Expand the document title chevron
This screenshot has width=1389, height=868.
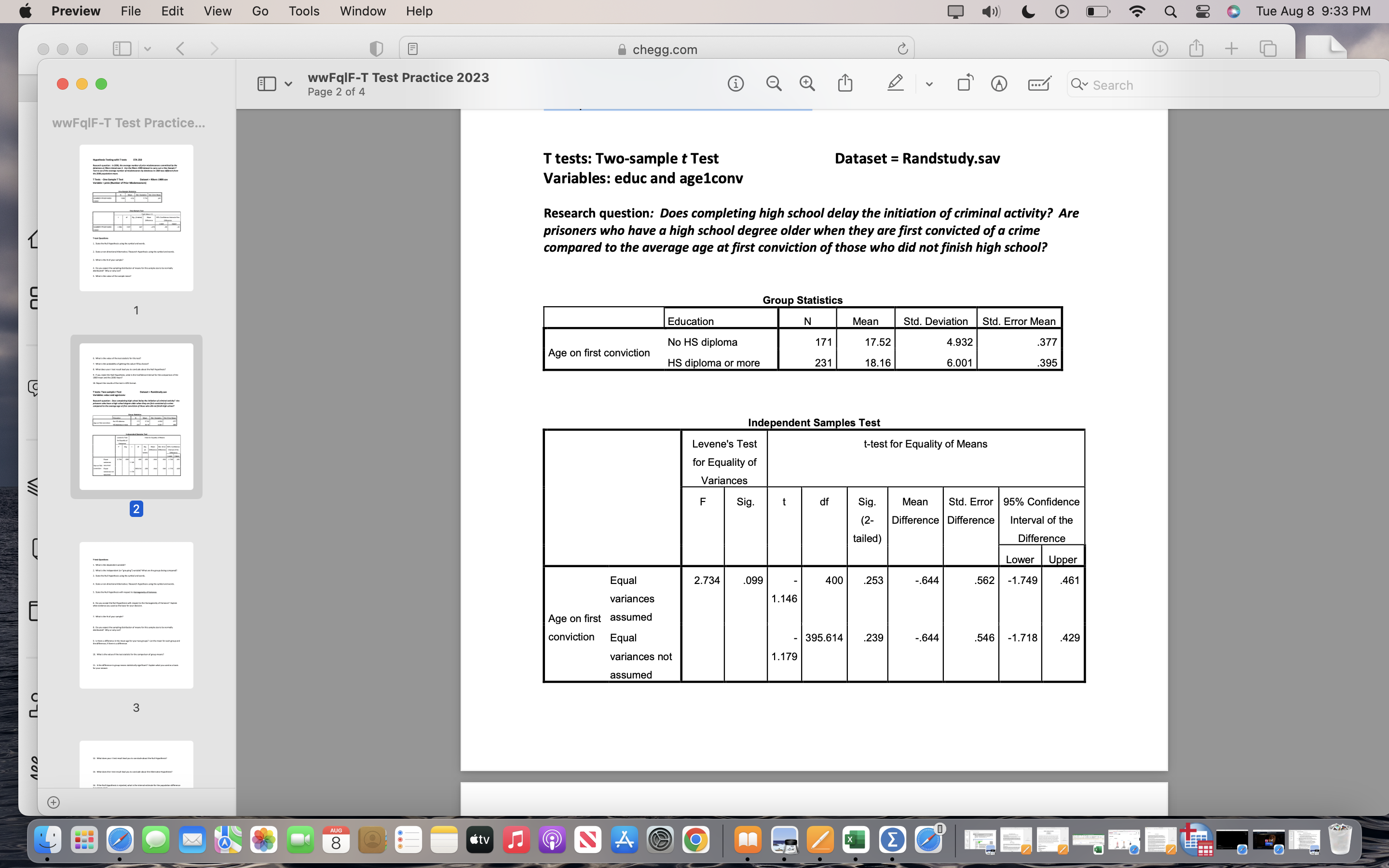(289, 83)
